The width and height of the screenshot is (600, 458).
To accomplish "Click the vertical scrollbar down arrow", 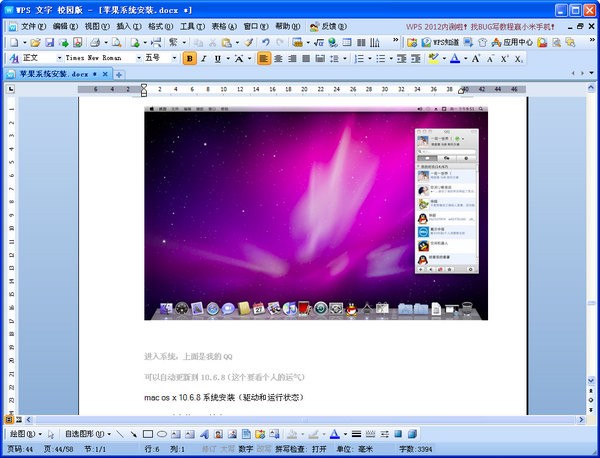I will (591, 380).
